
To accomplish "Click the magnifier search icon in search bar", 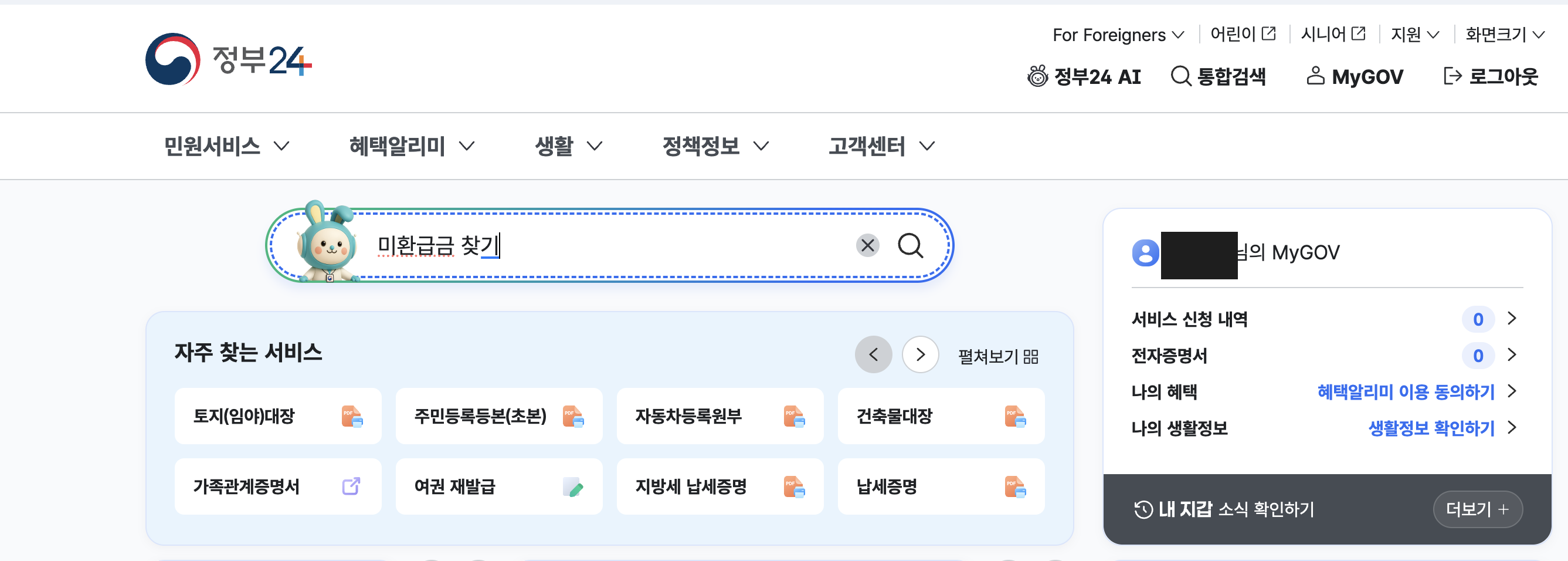I will pos(910,246).
